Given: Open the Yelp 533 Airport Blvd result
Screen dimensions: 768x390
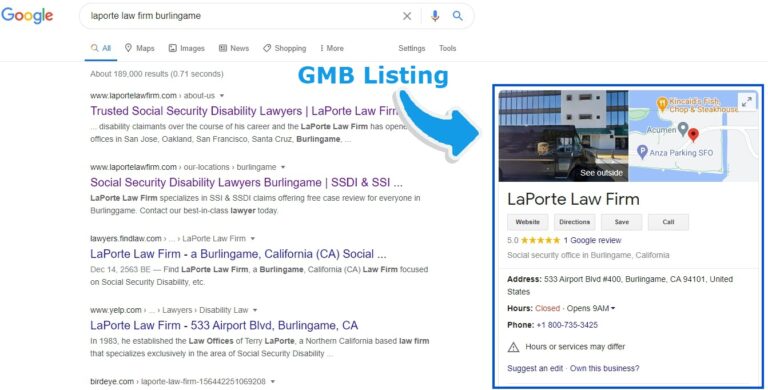Looking at the screenshot, I should (x=224, y=325).
